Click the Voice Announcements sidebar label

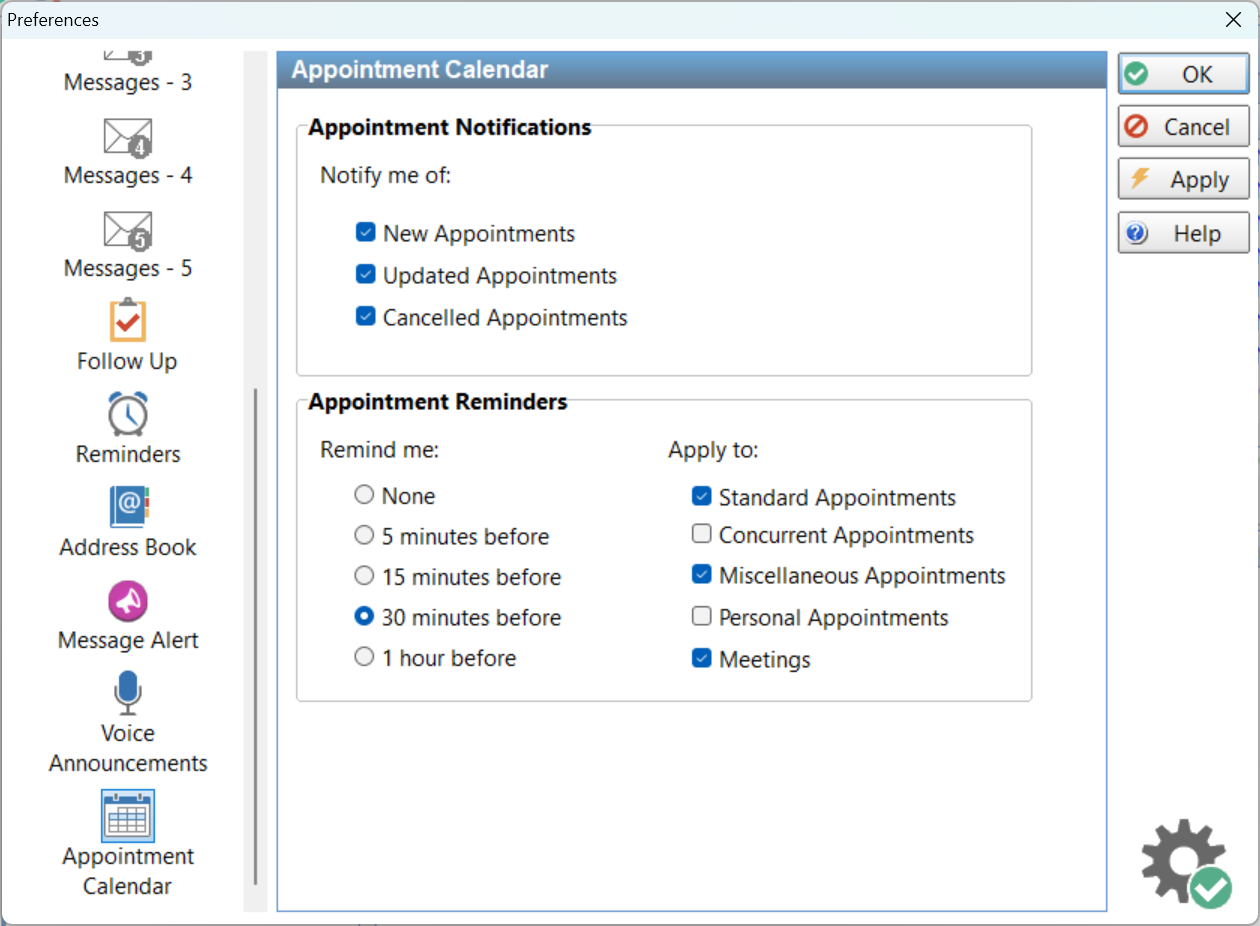click(x=128, y=748)
